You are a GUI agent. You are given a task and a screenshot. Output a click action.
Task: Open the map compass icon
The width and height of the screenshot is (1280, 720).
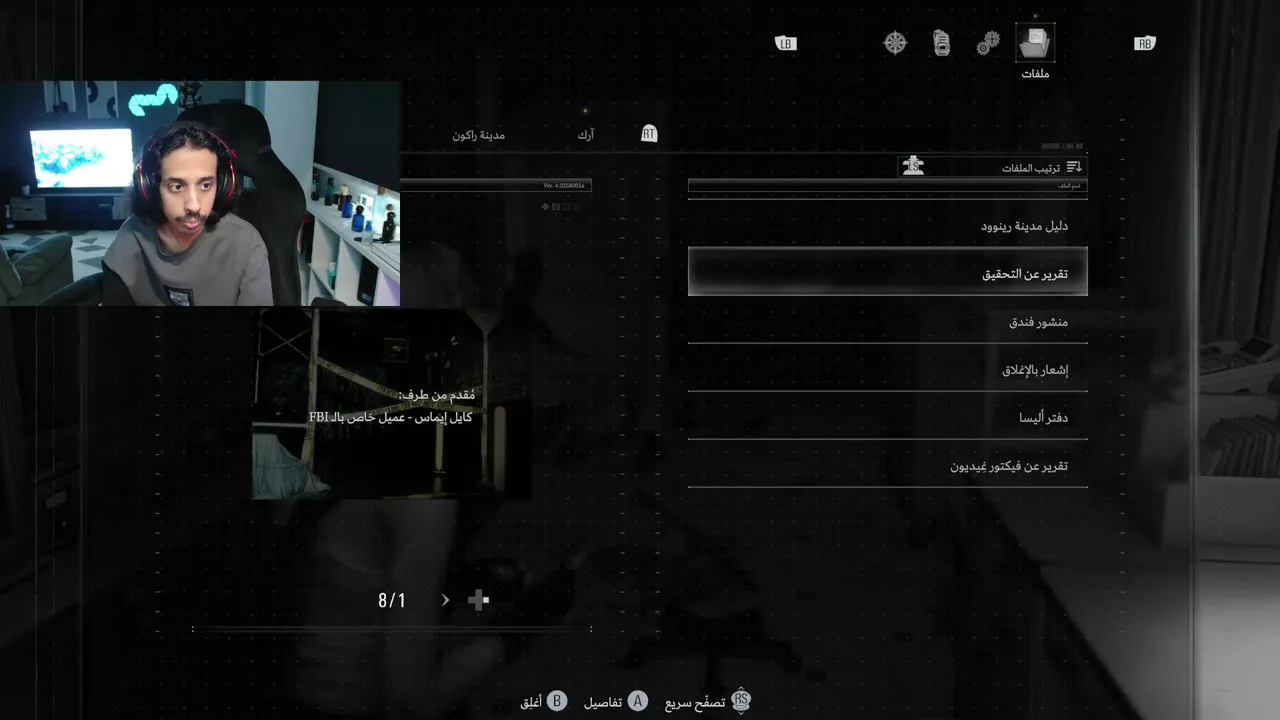[x=895, y=43]
